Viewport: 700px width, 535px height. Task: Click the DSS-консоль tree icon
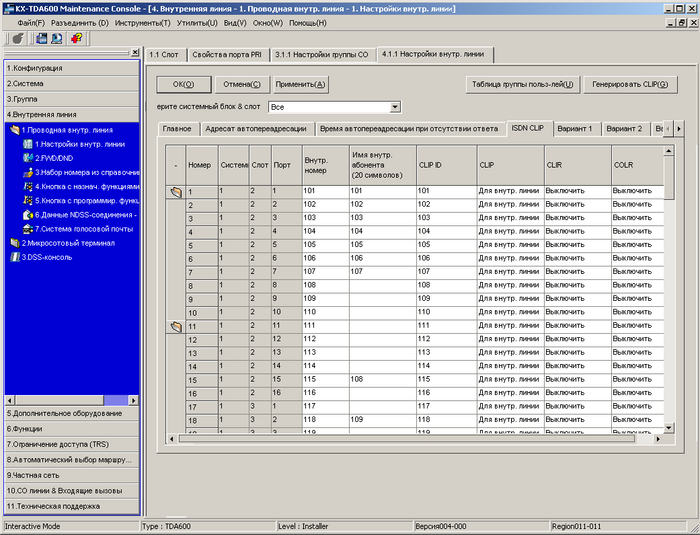13,256
